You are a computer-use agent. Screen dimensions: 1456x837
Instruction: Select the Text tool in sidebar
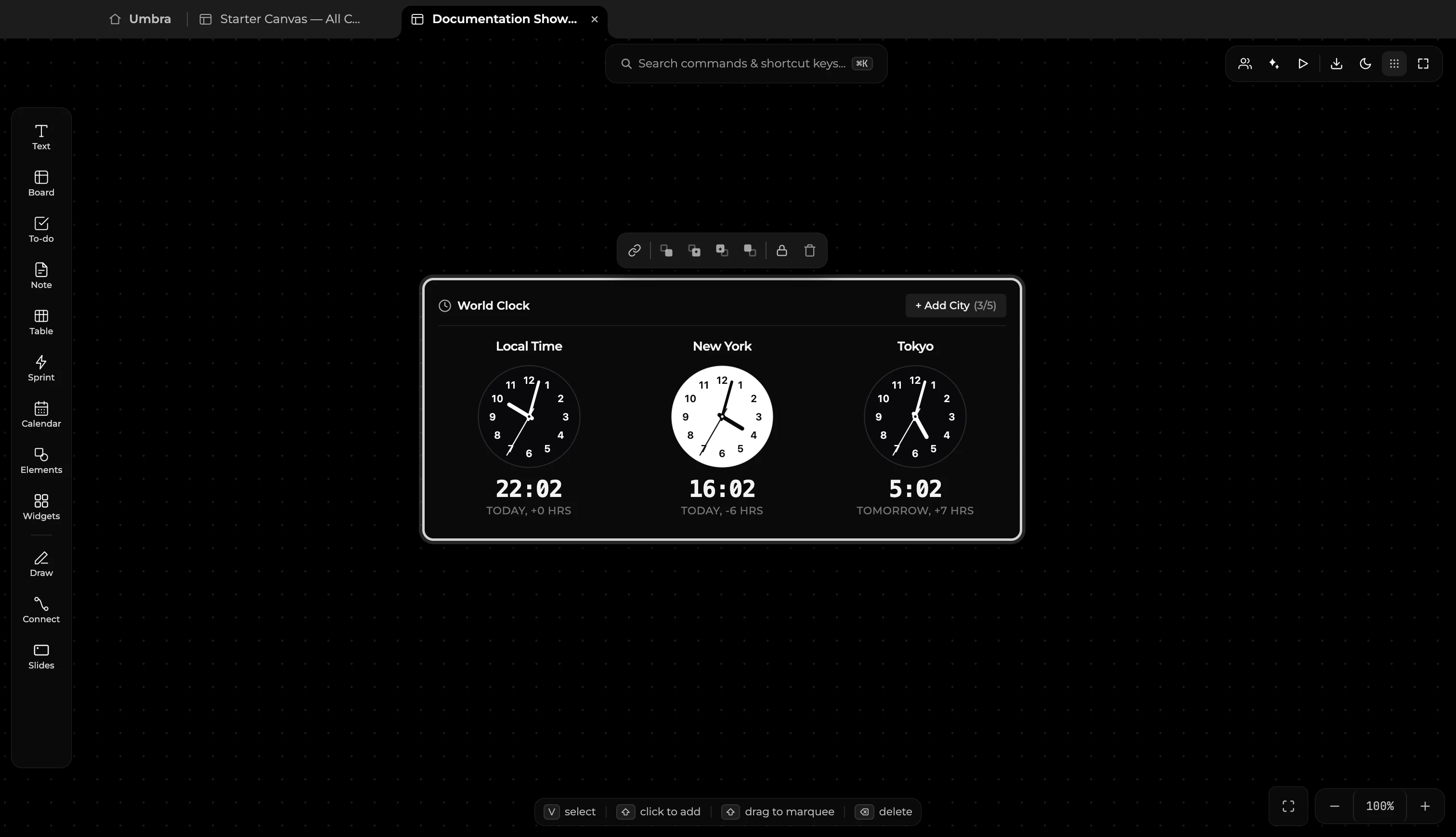click(41, 137)
